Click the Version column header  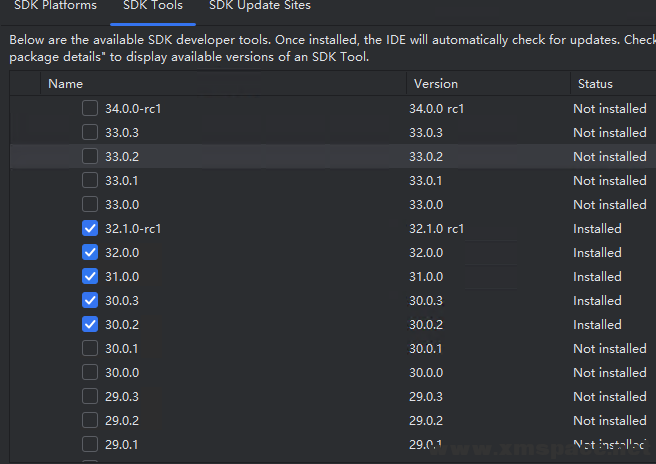point(435,84)
